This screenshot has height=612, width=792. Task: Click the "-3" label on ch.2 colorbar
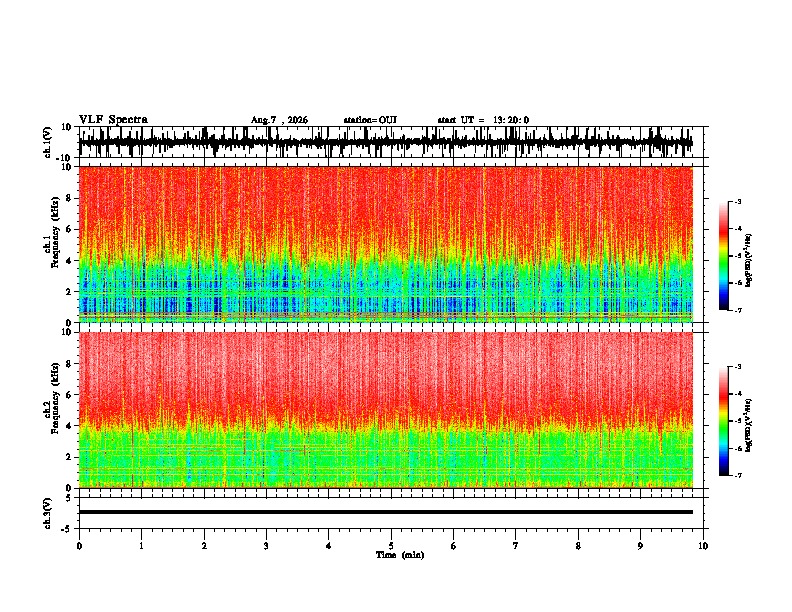point(738,367)
